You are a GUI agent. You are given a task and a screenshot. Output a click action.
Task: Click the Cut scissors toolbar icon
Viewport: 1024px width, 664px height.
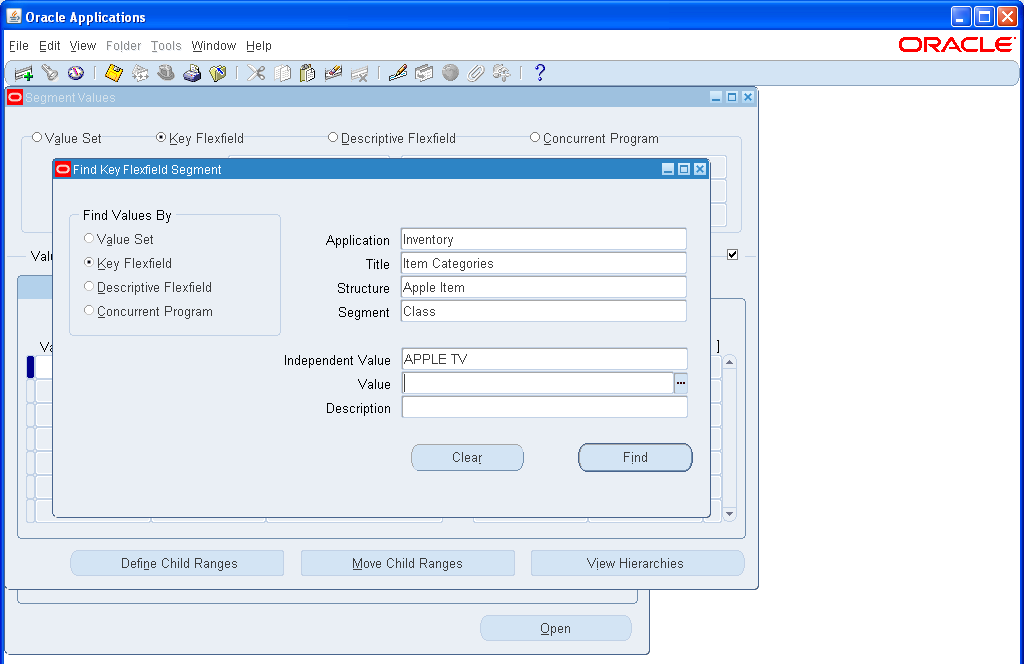pos(255,72)
